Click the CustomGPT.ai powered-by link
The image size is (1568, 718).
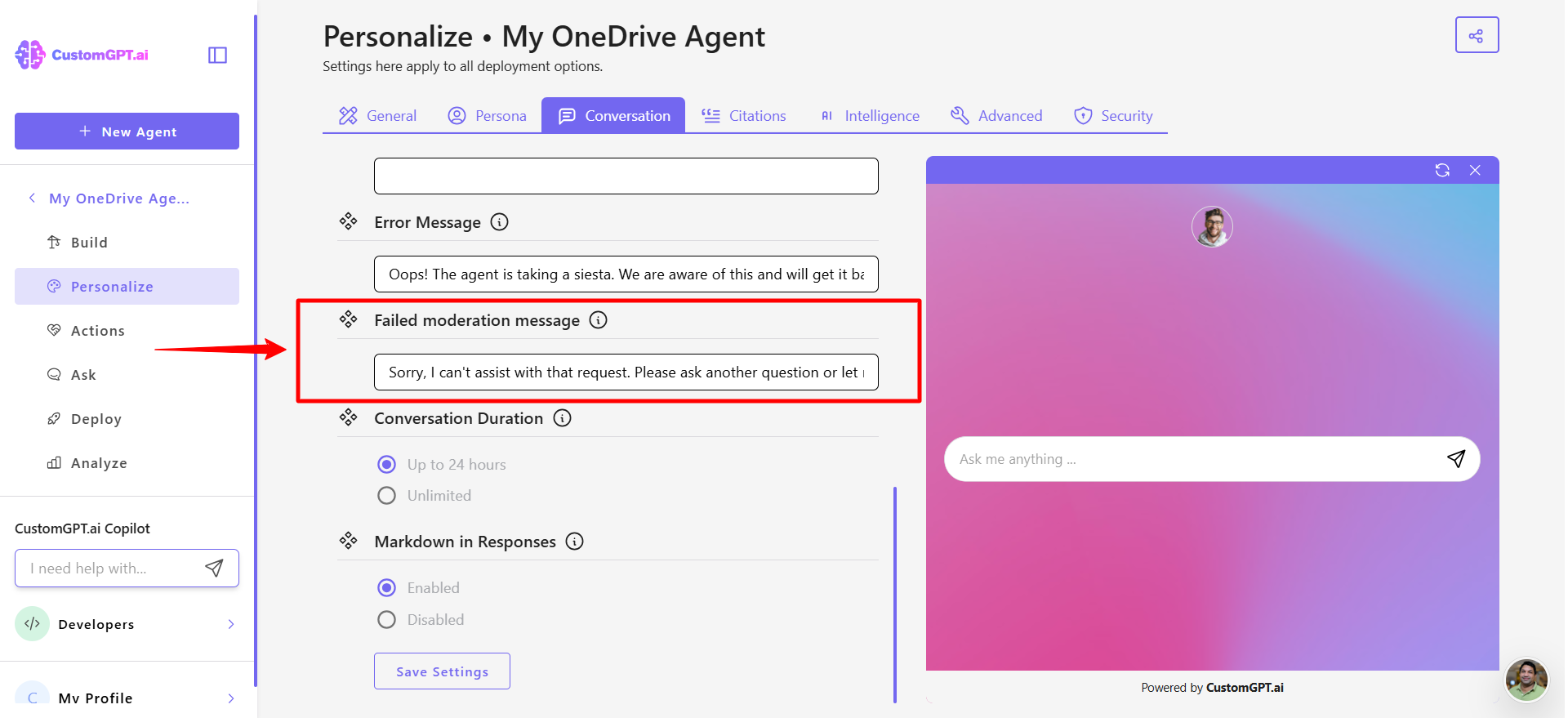tap(1245, 688)
